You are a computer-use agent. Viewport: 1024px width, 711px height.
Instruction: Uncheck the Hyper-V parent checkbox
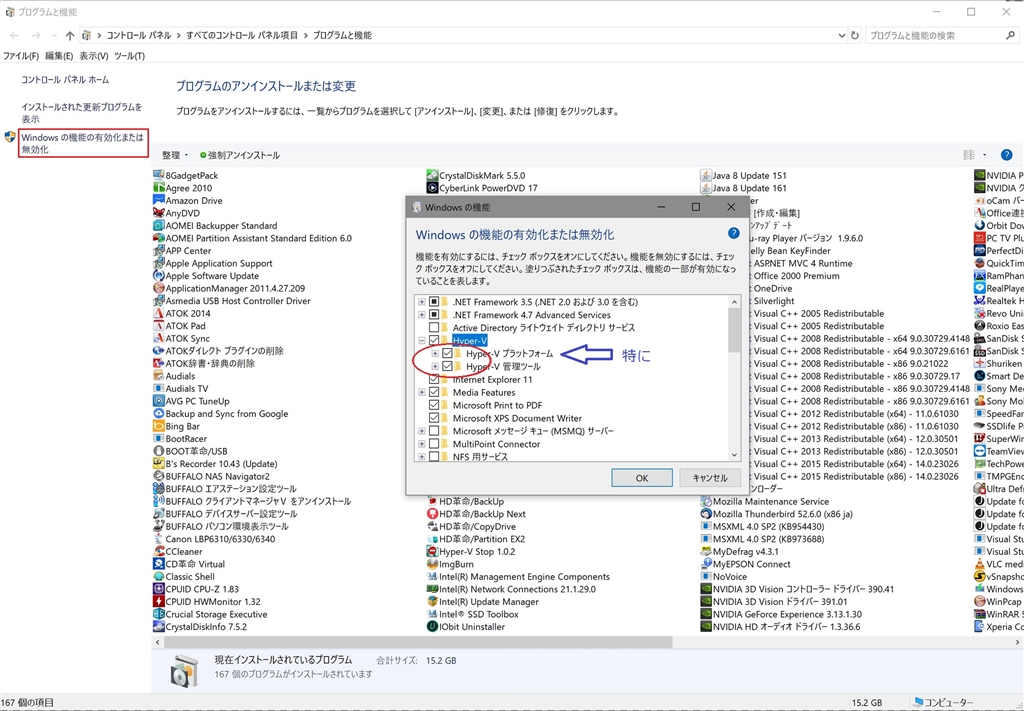(x=434, y=341)
